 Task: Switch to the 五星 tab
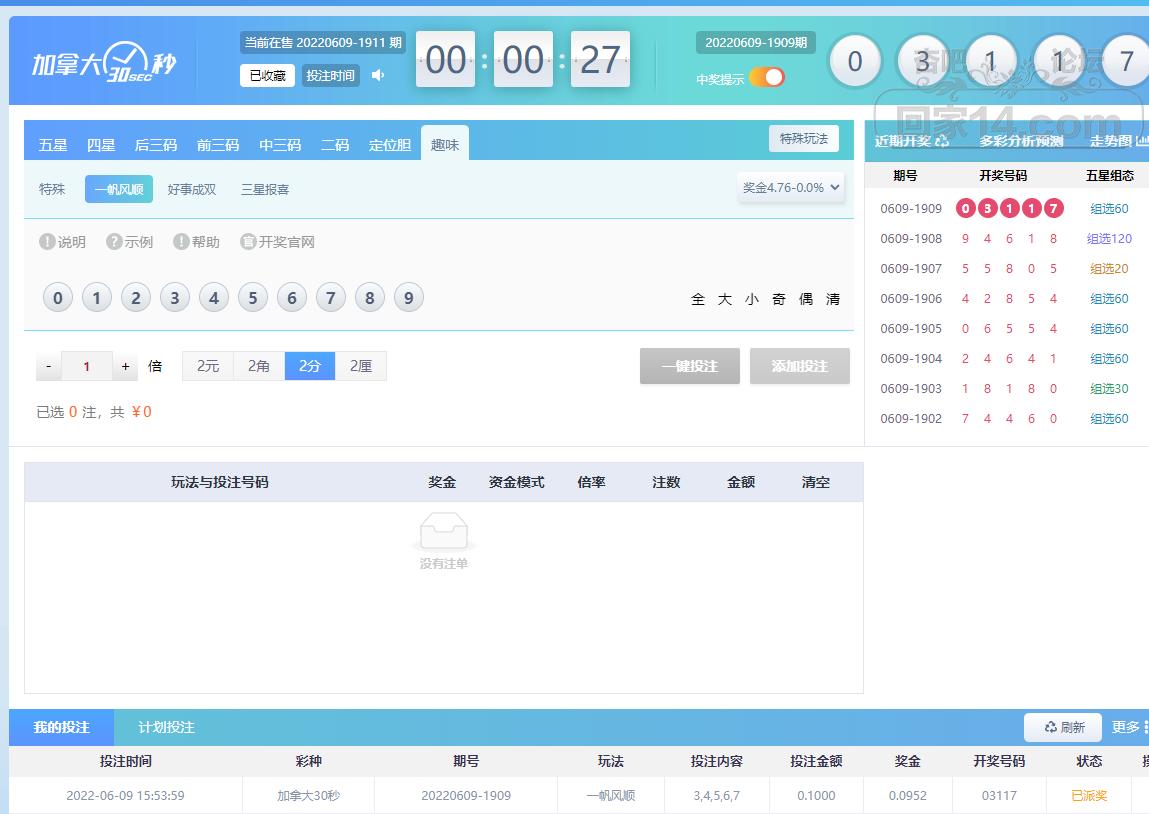click(x=53, y=145)
